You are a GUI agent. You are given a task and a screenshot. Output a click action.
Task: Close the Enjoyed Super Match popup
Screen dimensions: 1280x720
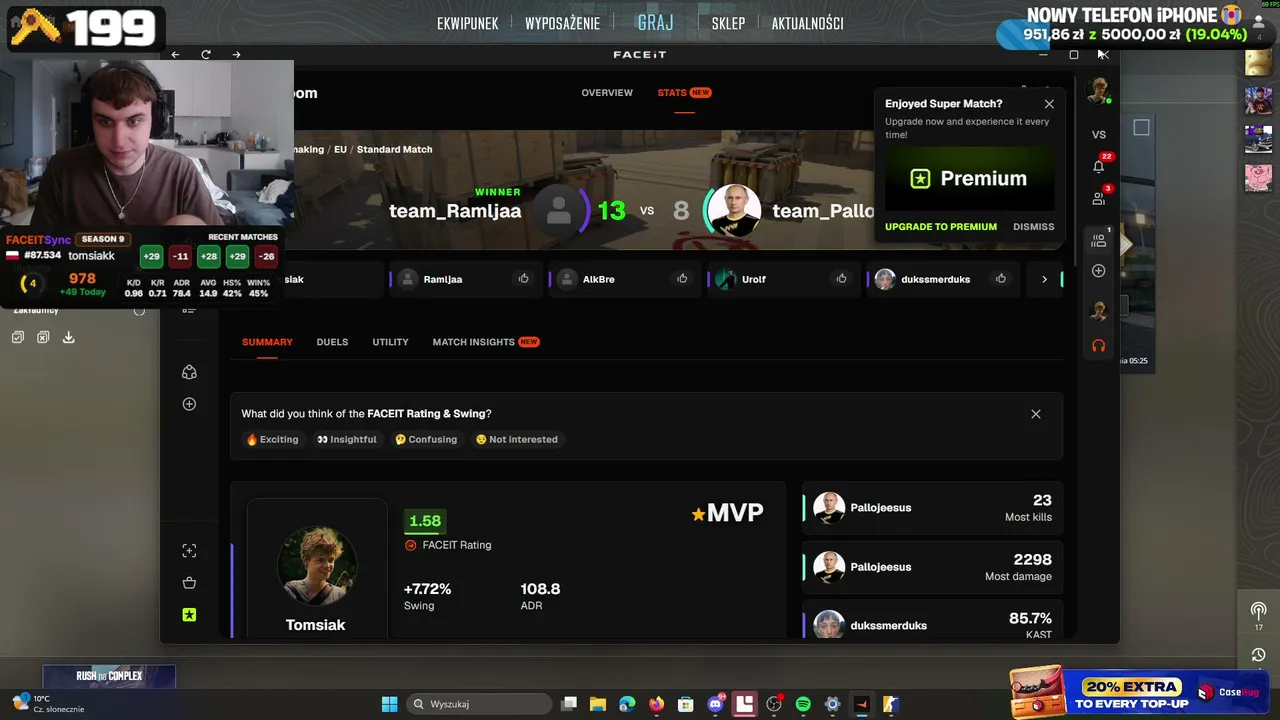pyautogui.click(x=1049, y=104)
